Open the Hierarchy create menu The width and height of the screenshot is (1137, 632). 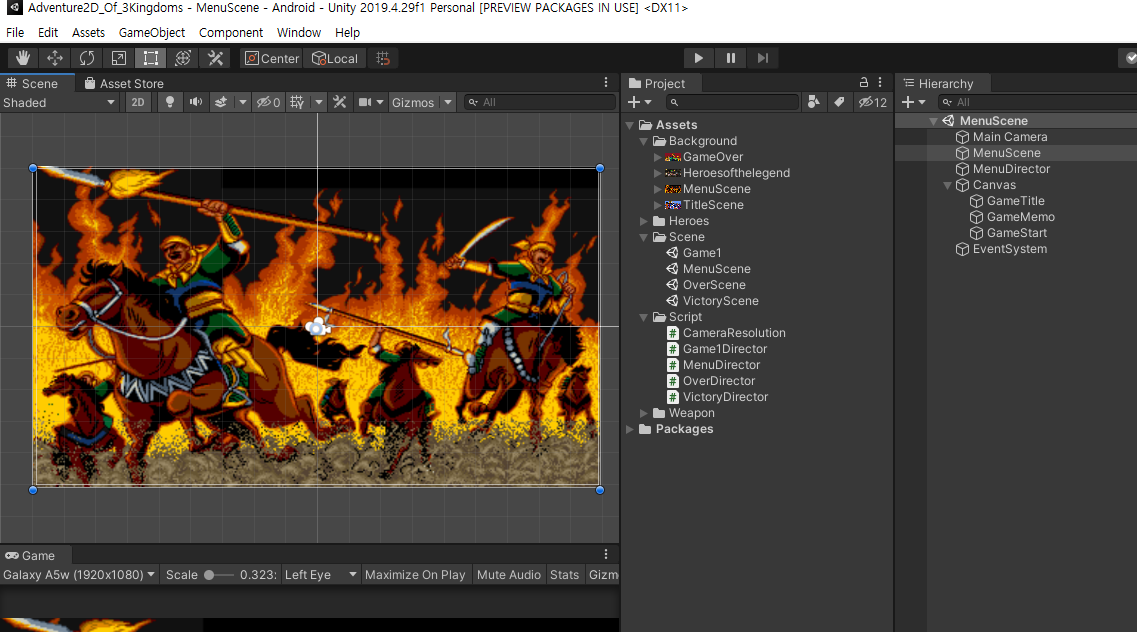click(914, 102)
